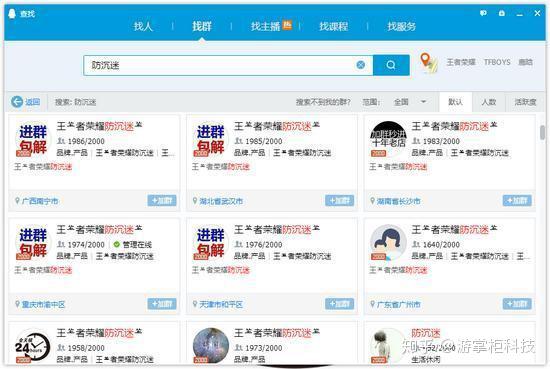This screenshot has width=550, height=369.
Task: Sort results by 默认
Action: point(455,102)
